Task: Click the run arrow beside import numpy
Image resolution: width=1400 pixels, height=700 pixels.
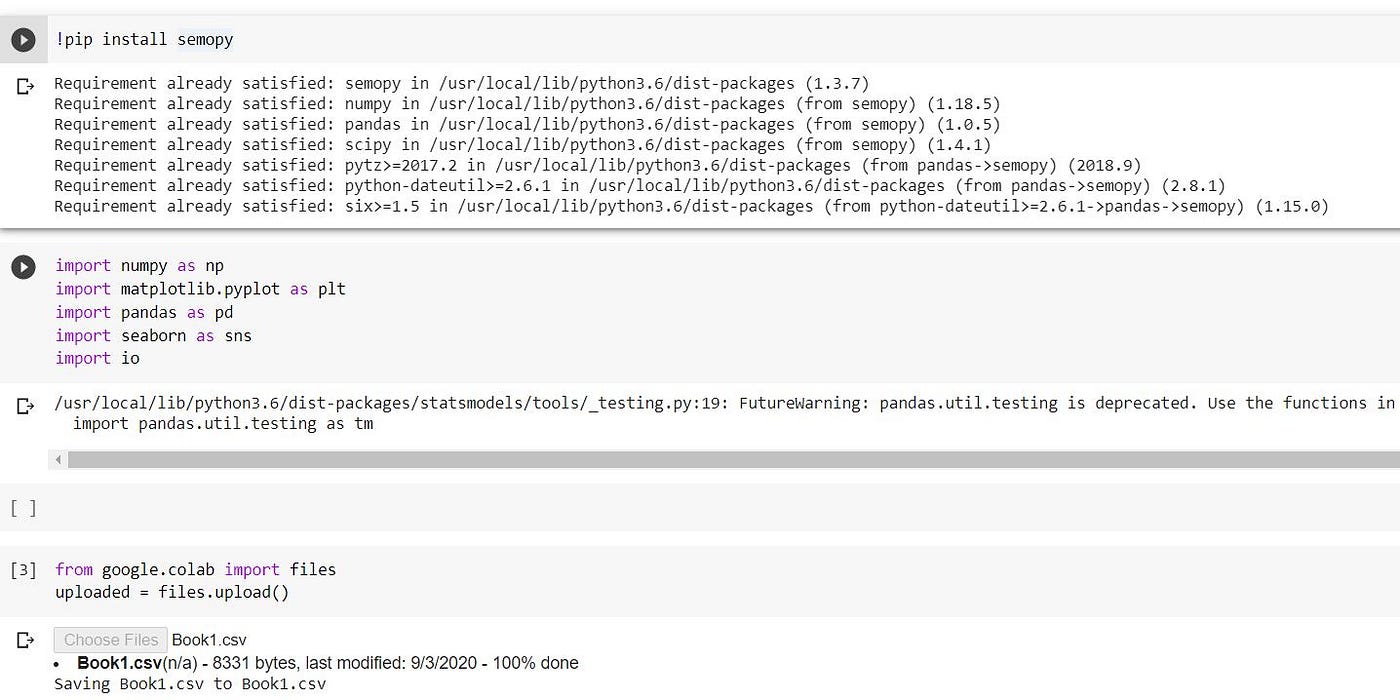Action: pos(23,267)
